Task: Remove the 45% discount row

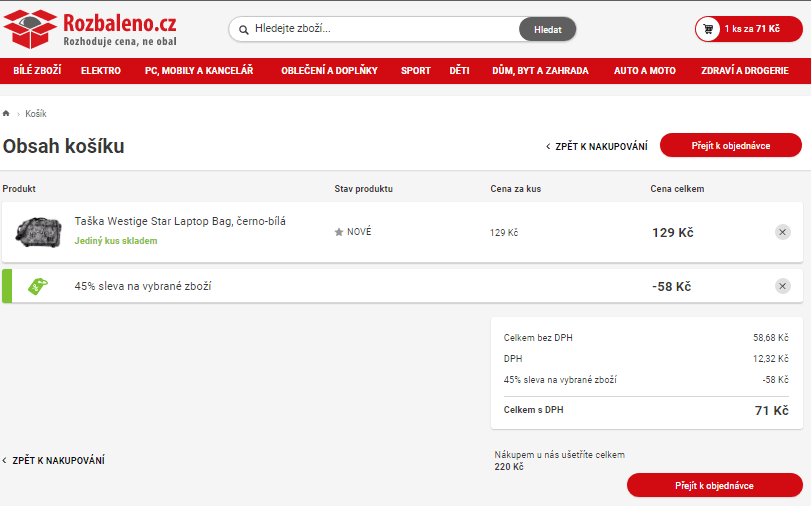Action: click(782, 286)
